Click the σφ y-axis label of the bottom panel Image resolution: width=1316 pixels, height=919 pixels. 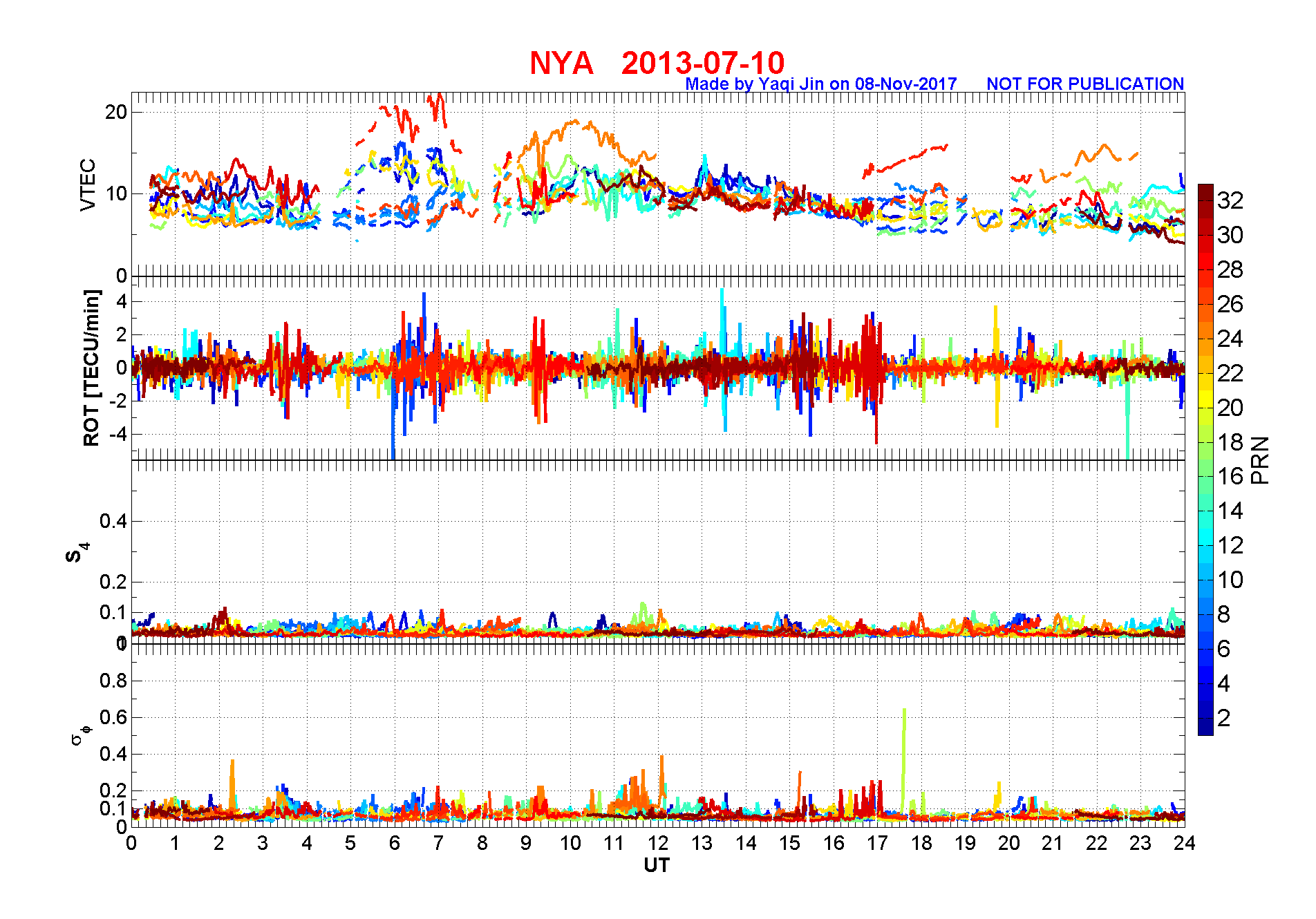coord(81,735)
